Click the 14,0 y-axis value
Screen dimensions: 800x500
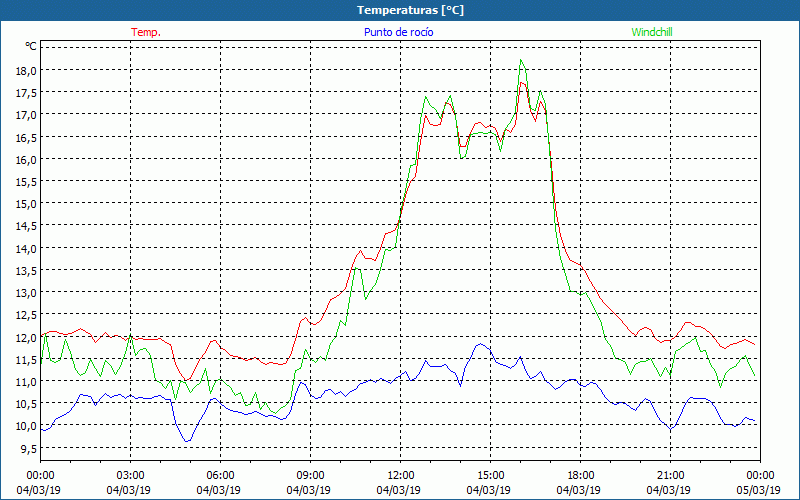pos(26,248)
